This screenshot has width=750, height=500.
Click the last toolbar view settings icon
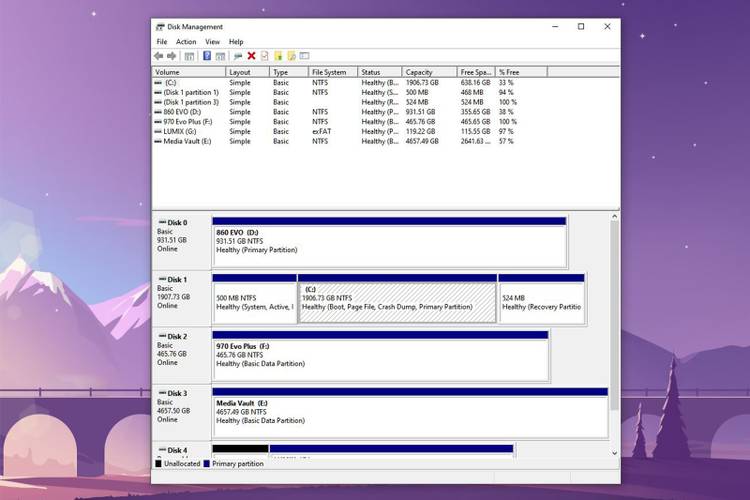[x=304, y=56]
